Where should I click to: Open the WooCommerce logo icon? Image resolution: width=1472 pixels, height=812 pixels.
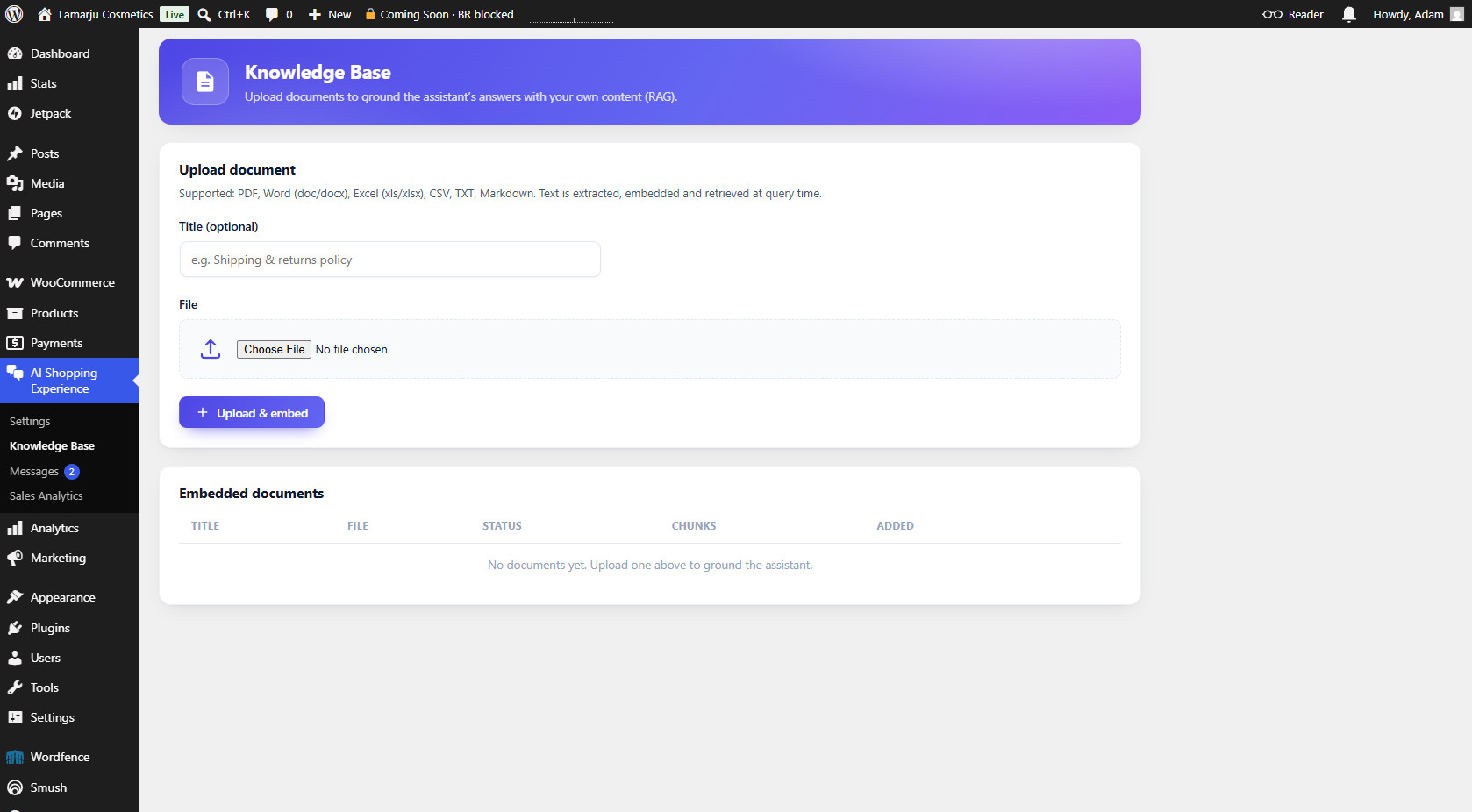pos(15,282)
